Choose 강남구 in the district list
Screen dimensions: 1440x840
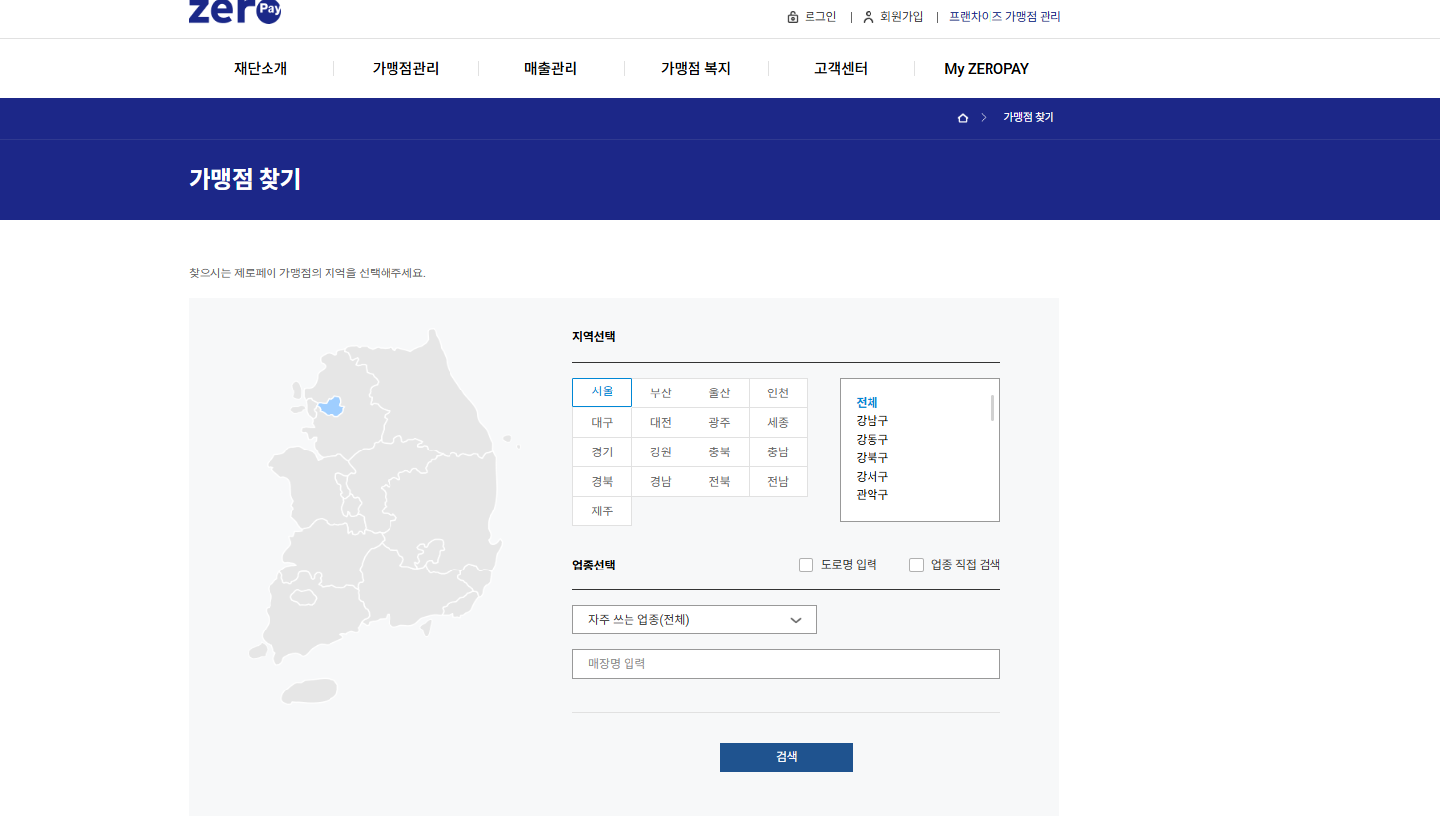click(871, 421)
